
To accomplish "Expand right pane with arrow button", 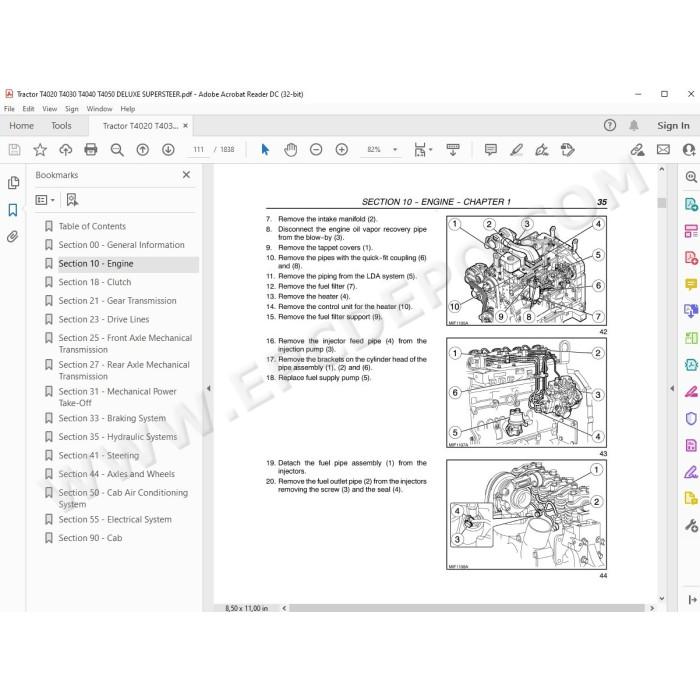I will pyautogui.click(x=692, y=600).
